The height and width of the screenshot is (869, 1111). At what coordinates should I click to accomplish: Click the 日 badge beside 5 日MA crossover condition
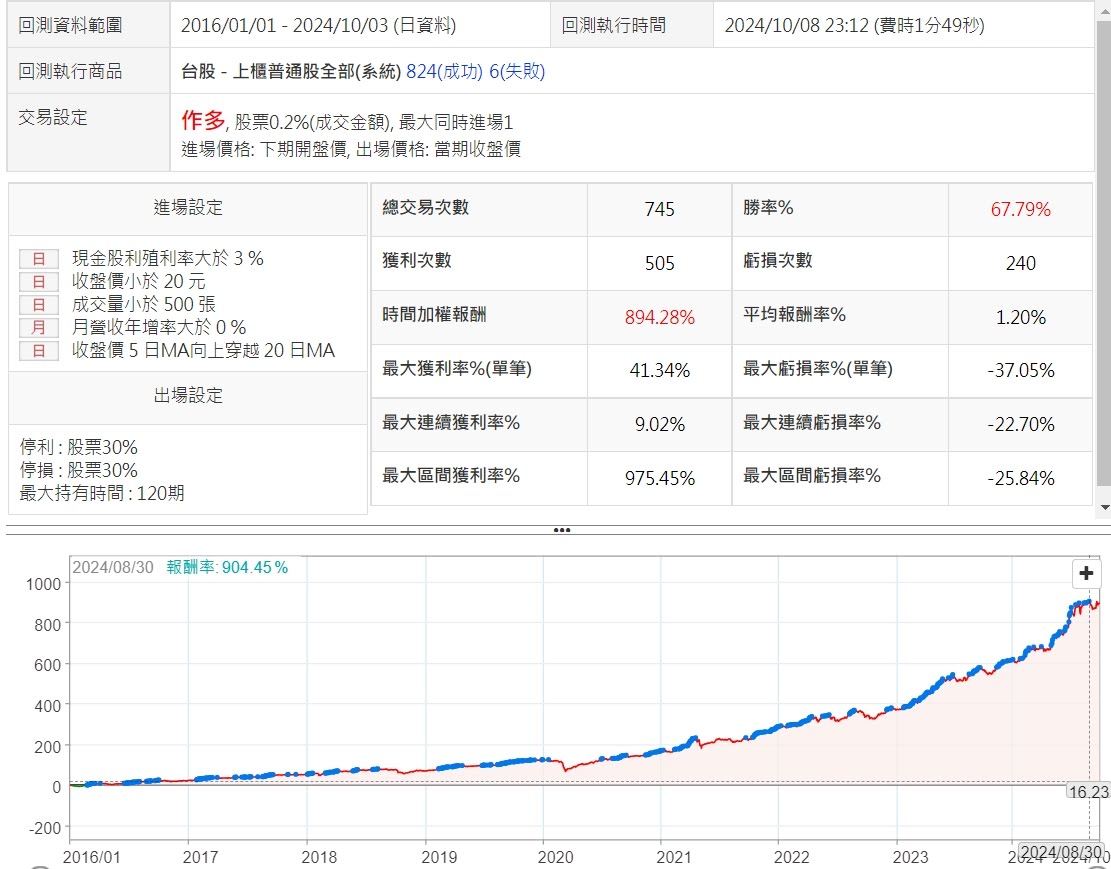pos(39,351)
